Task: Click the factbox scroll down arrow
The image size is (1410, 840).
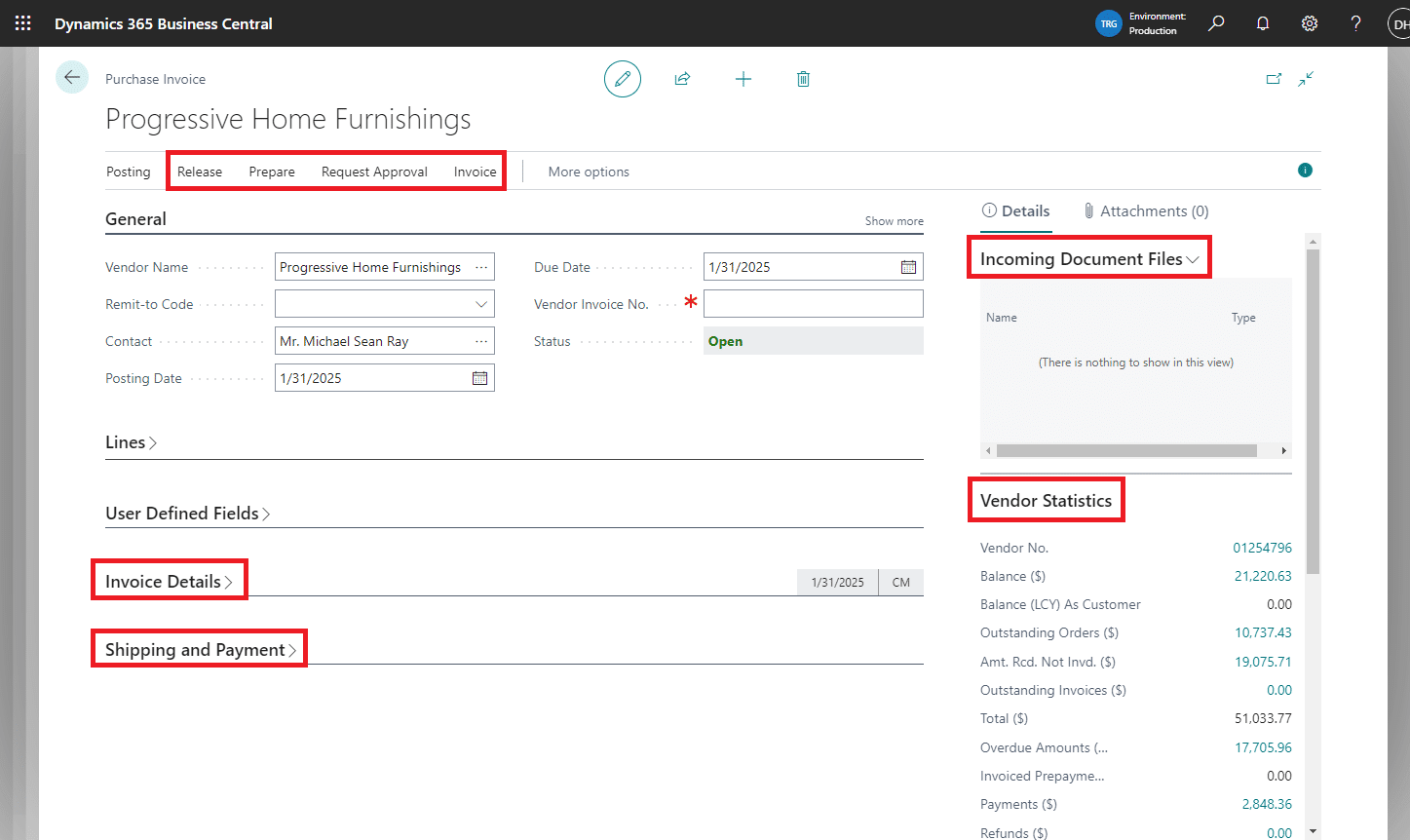Action: pos(1313,831)
